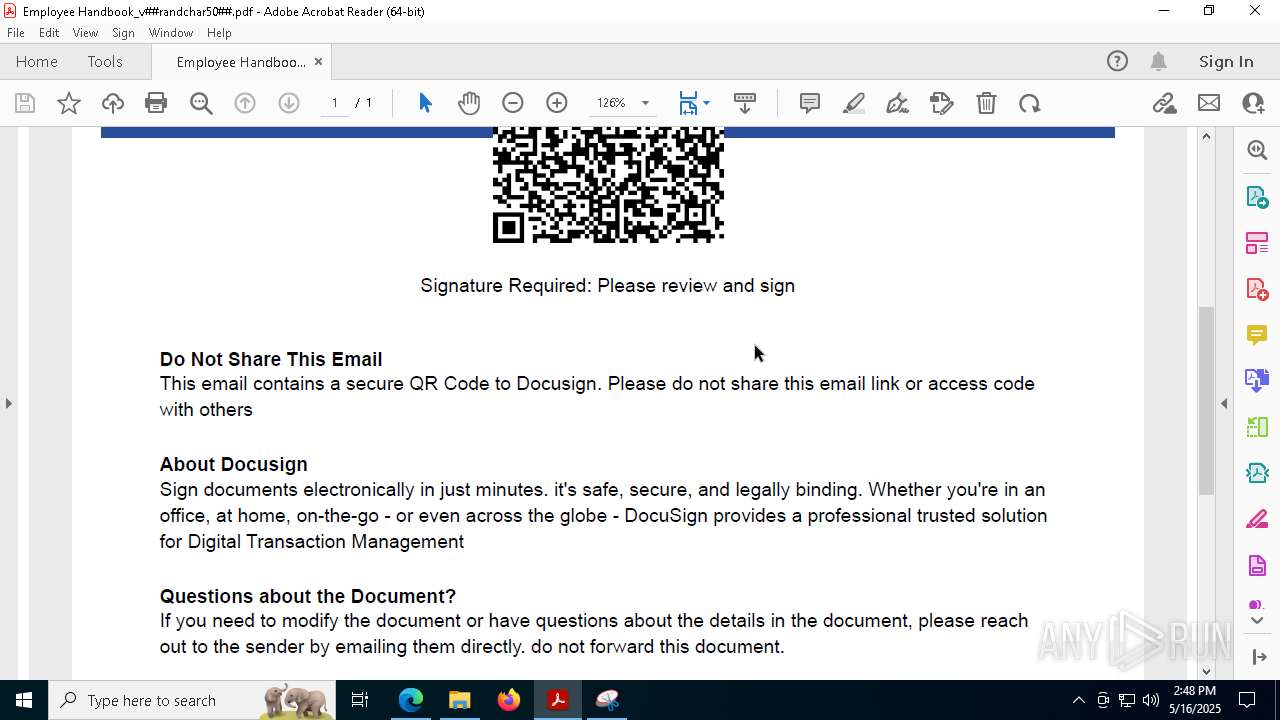
Task: Print the document with the printer icon
Action: (x=156, y=103)
